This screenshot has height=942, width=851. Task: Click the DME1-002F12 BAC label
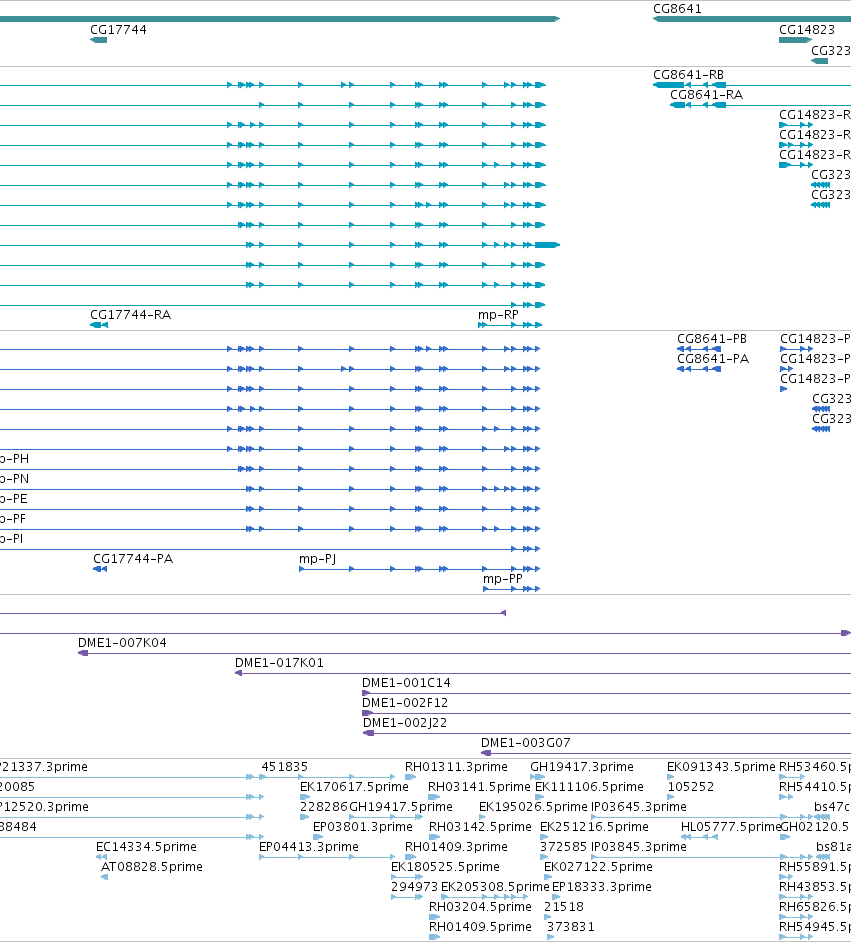[x=405, y=702]
